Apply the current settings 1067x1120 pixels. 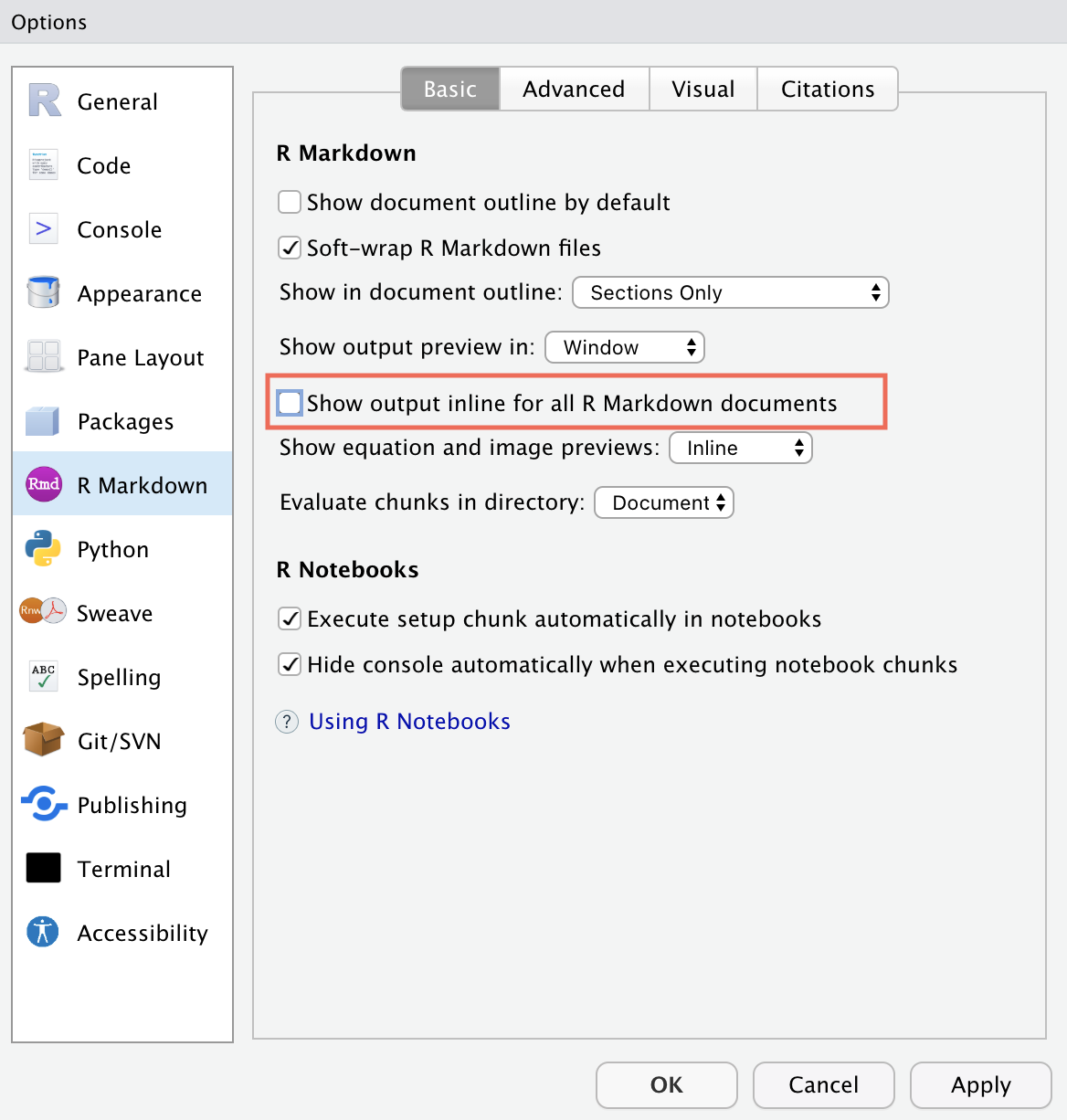tap(980, 1085)
